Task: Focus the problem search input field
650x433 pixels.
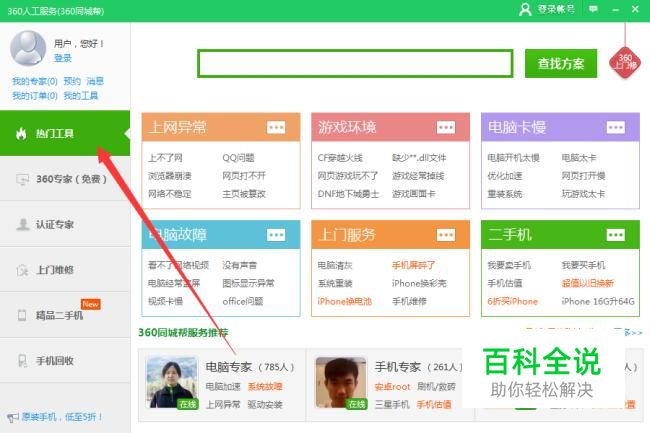Action: tap(355, 63)
